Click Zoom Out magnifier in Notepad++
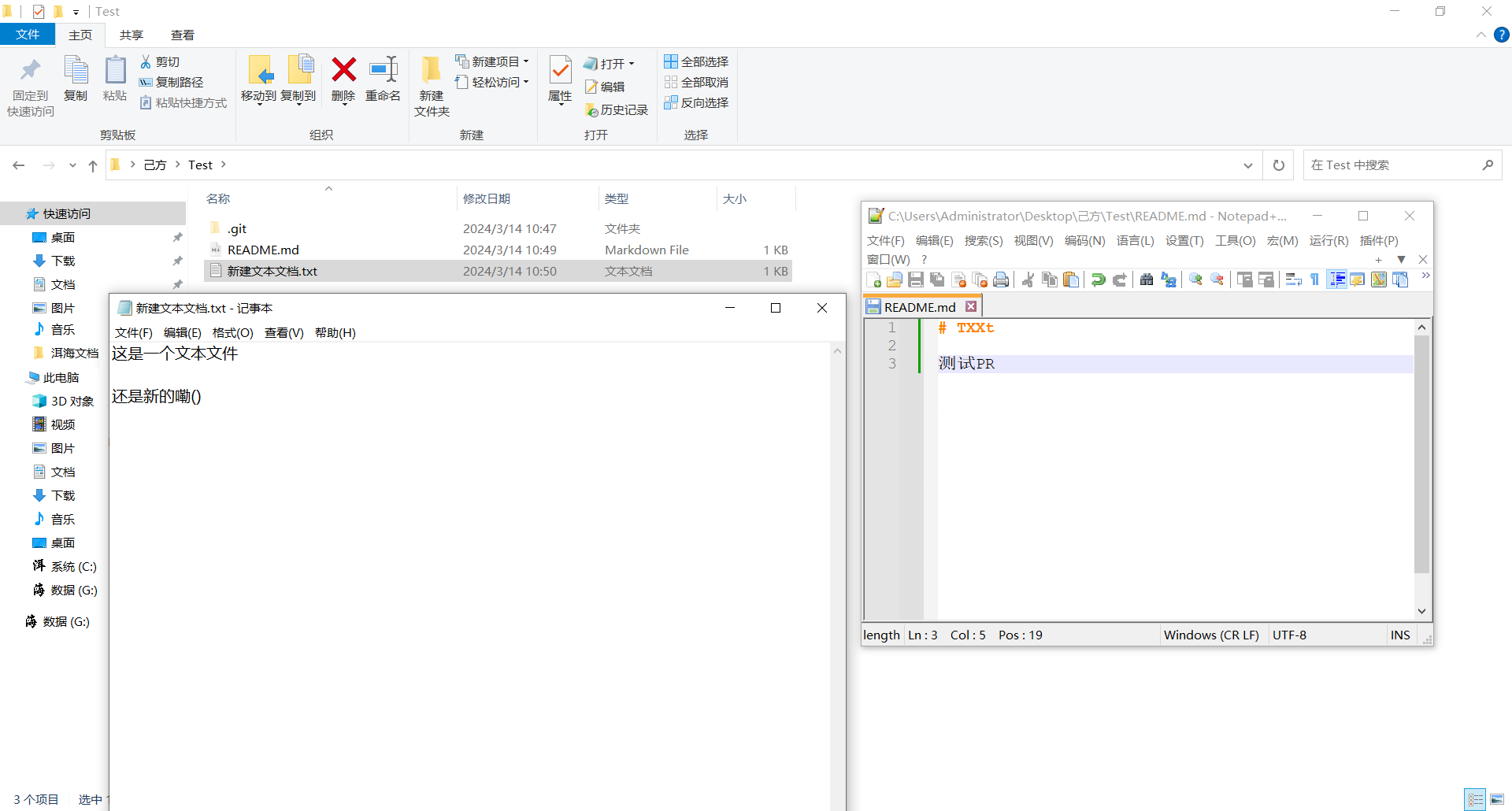1512x811 pixels. [x=1217, y=280]
